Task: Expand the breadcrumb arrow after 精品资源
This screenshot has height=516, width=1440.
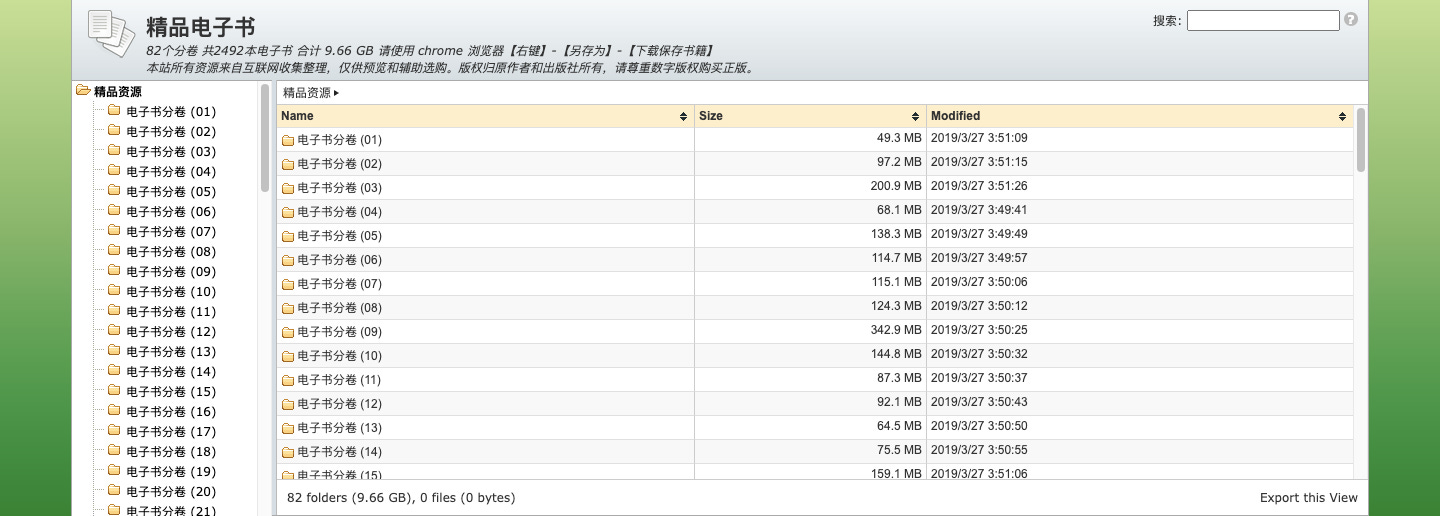Action: click(336, 93)
